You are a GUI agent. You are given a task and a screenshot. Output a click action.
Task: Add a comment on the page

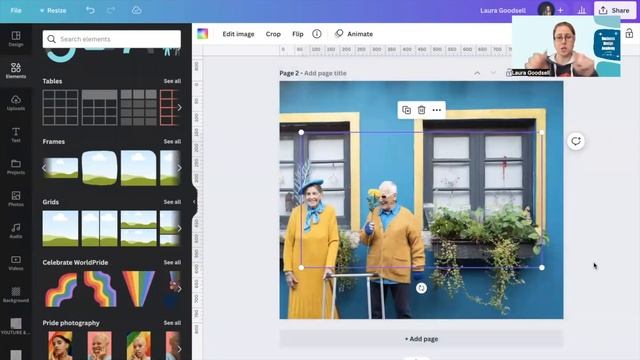click(x=576, y=141)
